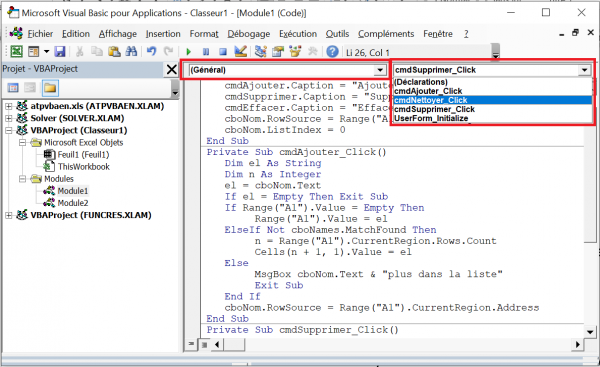Open Help with the blue question mark icon

(x=333, y=51)
